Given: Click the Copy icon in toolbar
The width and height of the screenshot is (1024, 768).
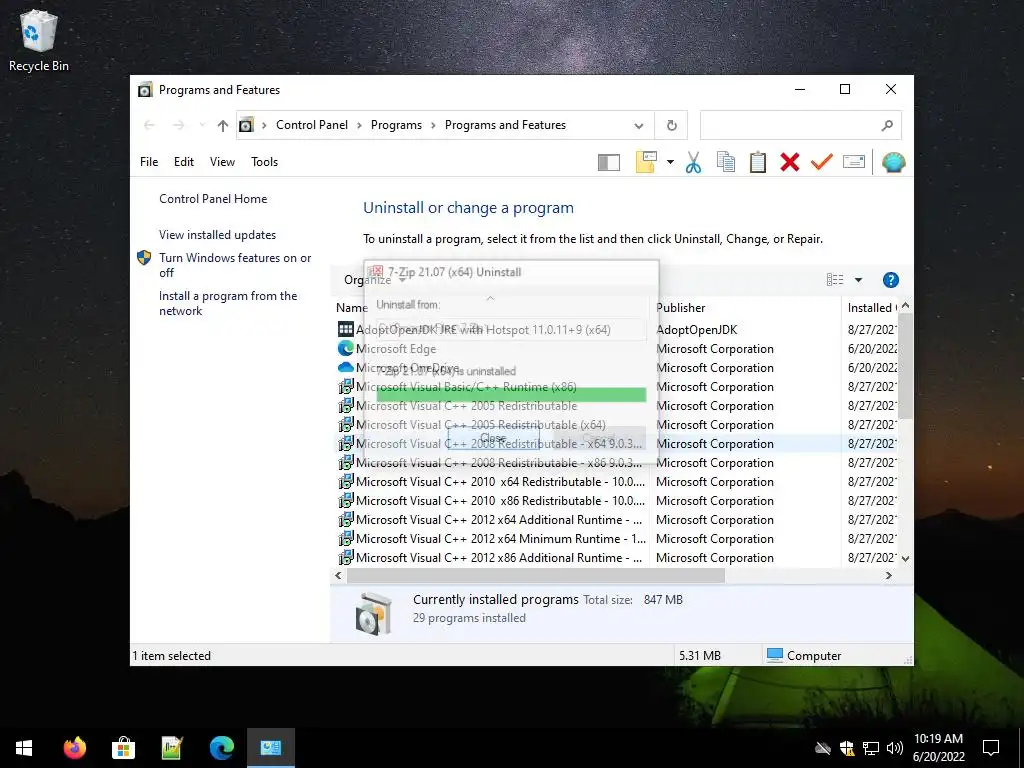Looking at the screenshot, I should (726, 162).
